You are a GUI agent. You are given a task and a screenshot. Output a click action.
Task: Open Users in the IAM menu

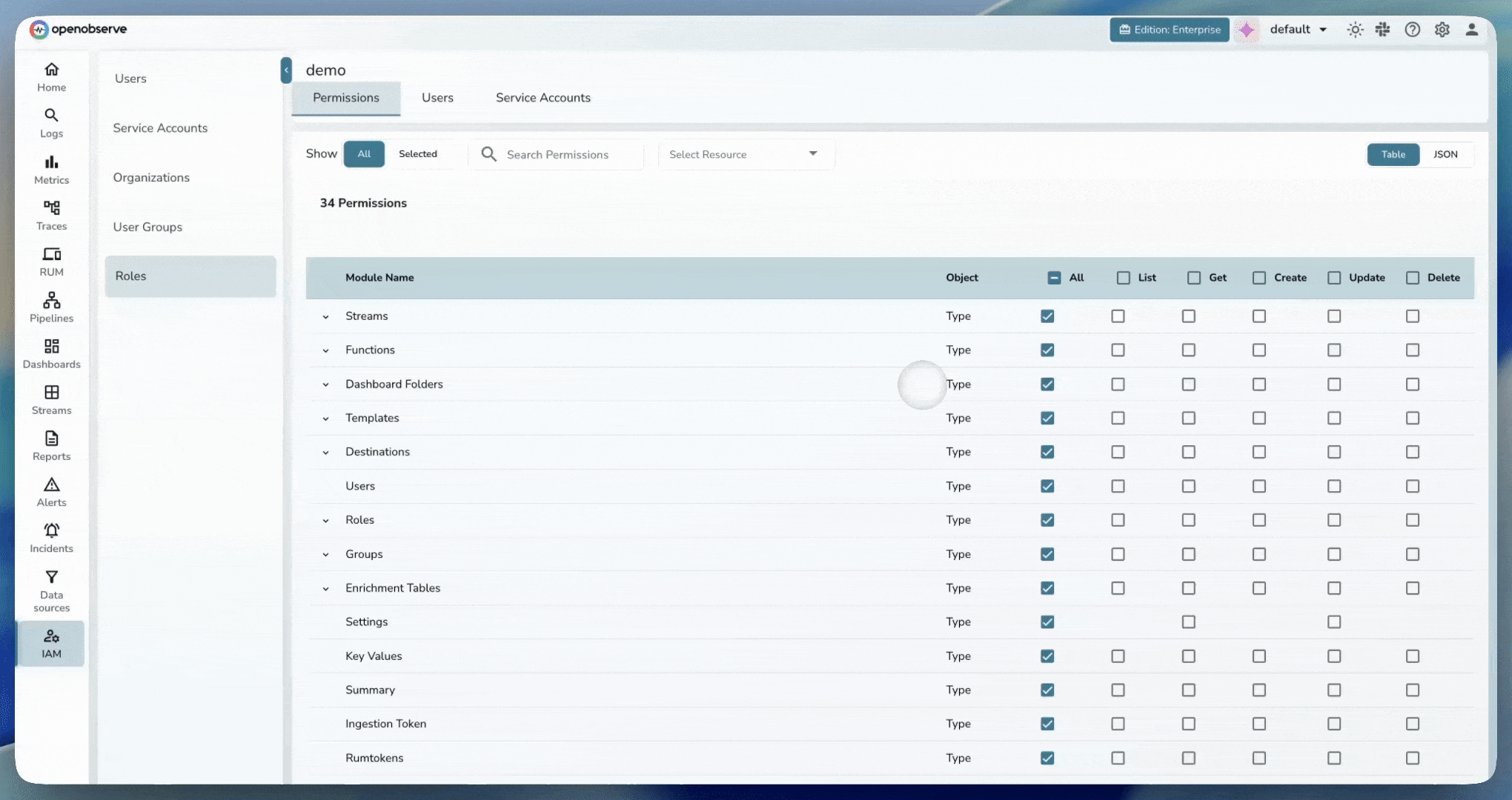click(x=130, y=79)
